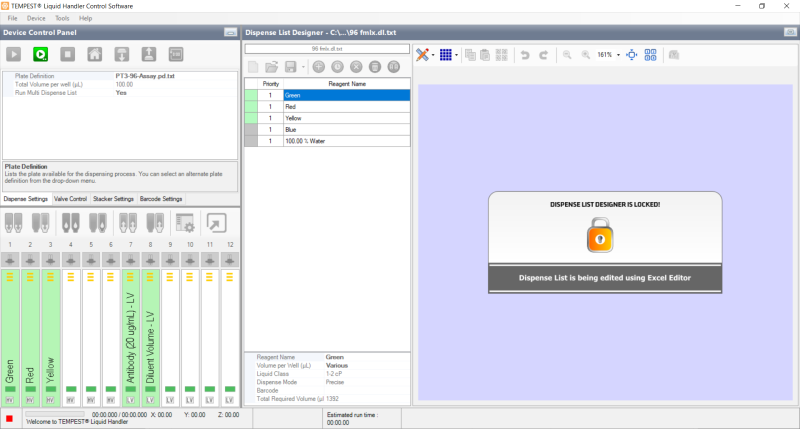The height and width of the screenshot is (429, 800).
Task: Toggle valve button for channel 8
Action: tap(151, 260)
